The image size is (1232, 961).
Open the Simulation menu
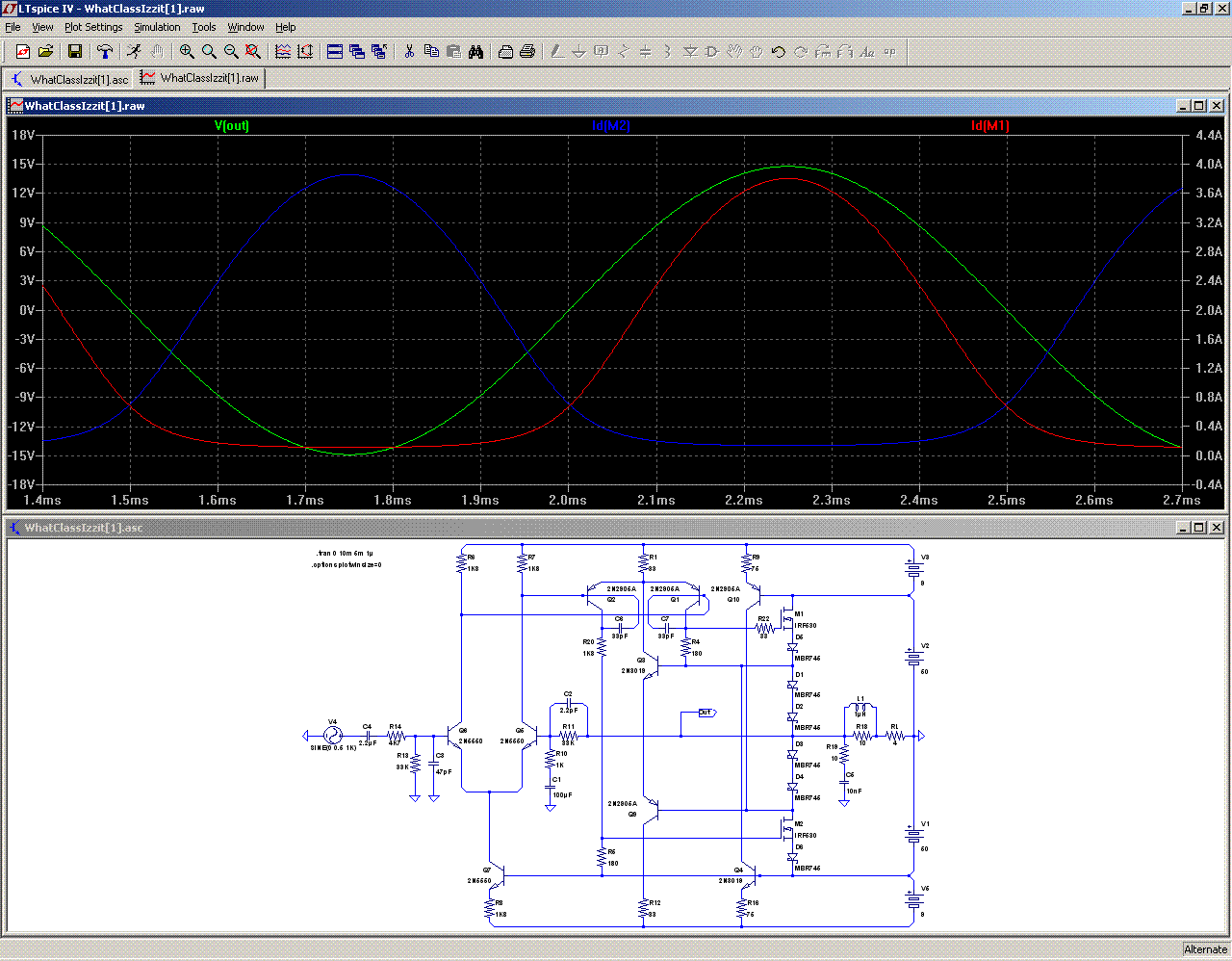click(x=157, y=27)
